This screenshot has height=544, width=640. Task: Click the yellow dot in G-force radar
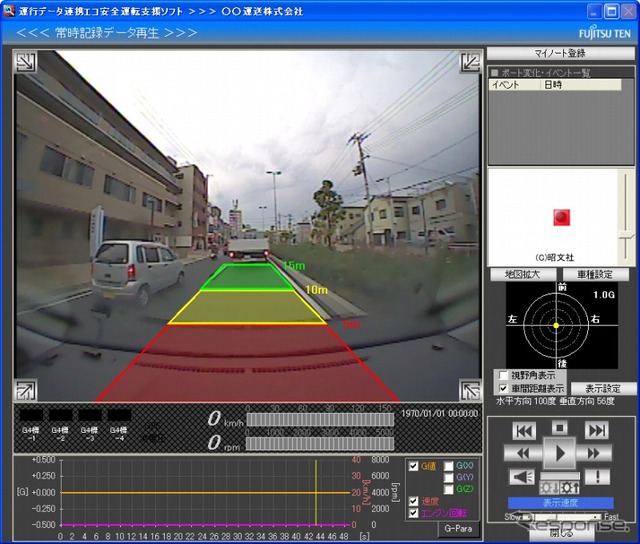[x=556, y=325]
